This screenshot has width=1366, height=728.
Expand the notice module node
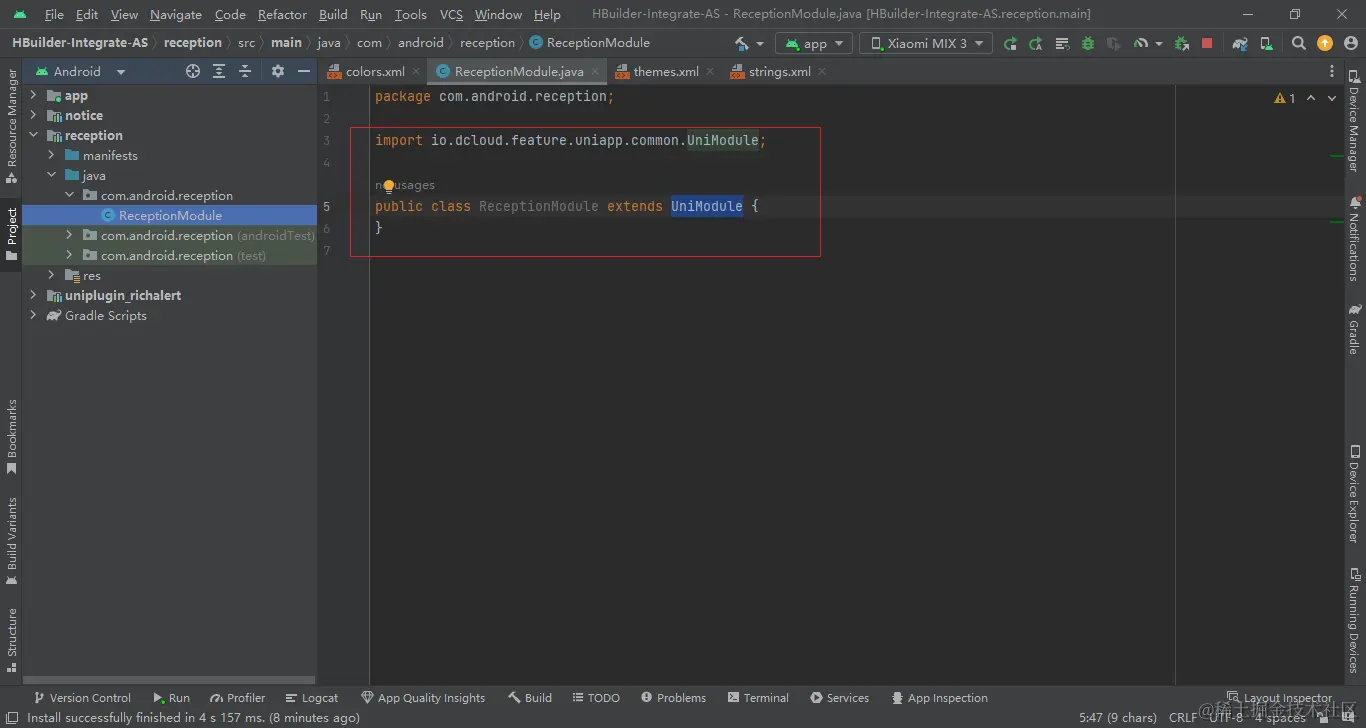pos(33,116)
